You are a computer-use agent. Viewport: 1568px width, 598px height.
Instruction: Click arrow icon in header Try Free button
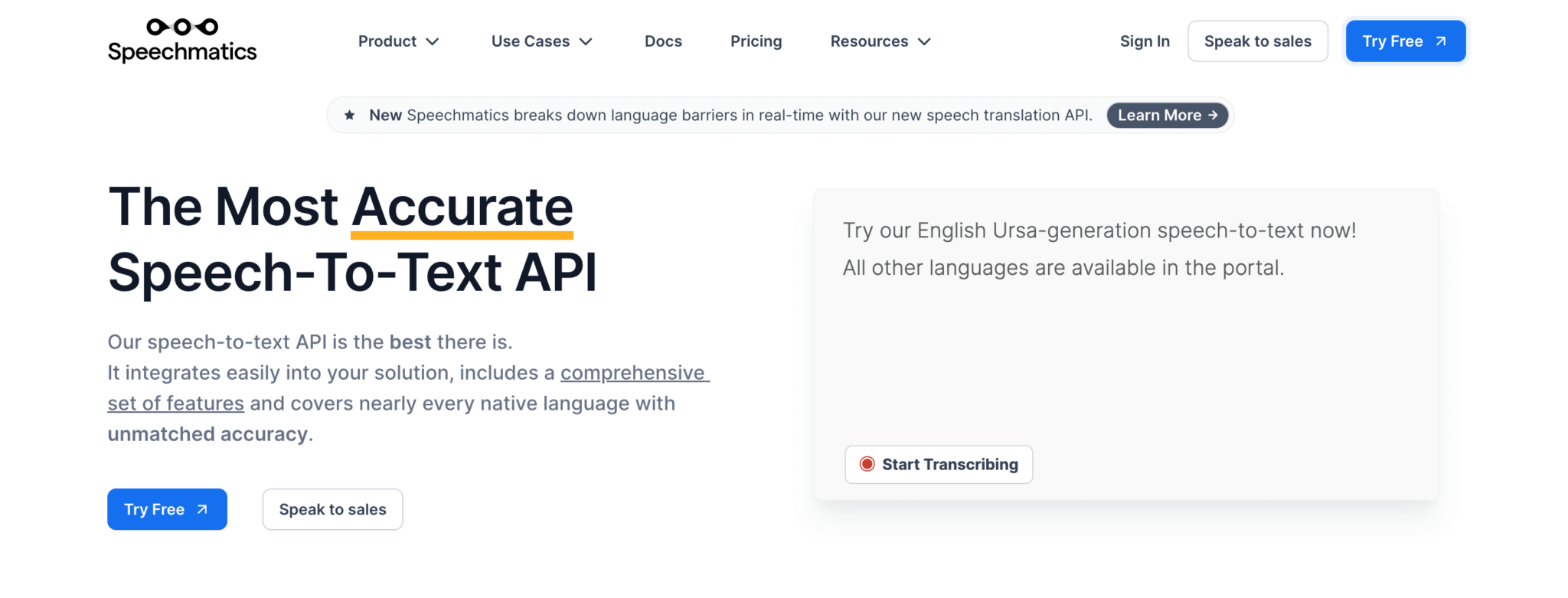pyautogui.click(x=1441, y=41)
